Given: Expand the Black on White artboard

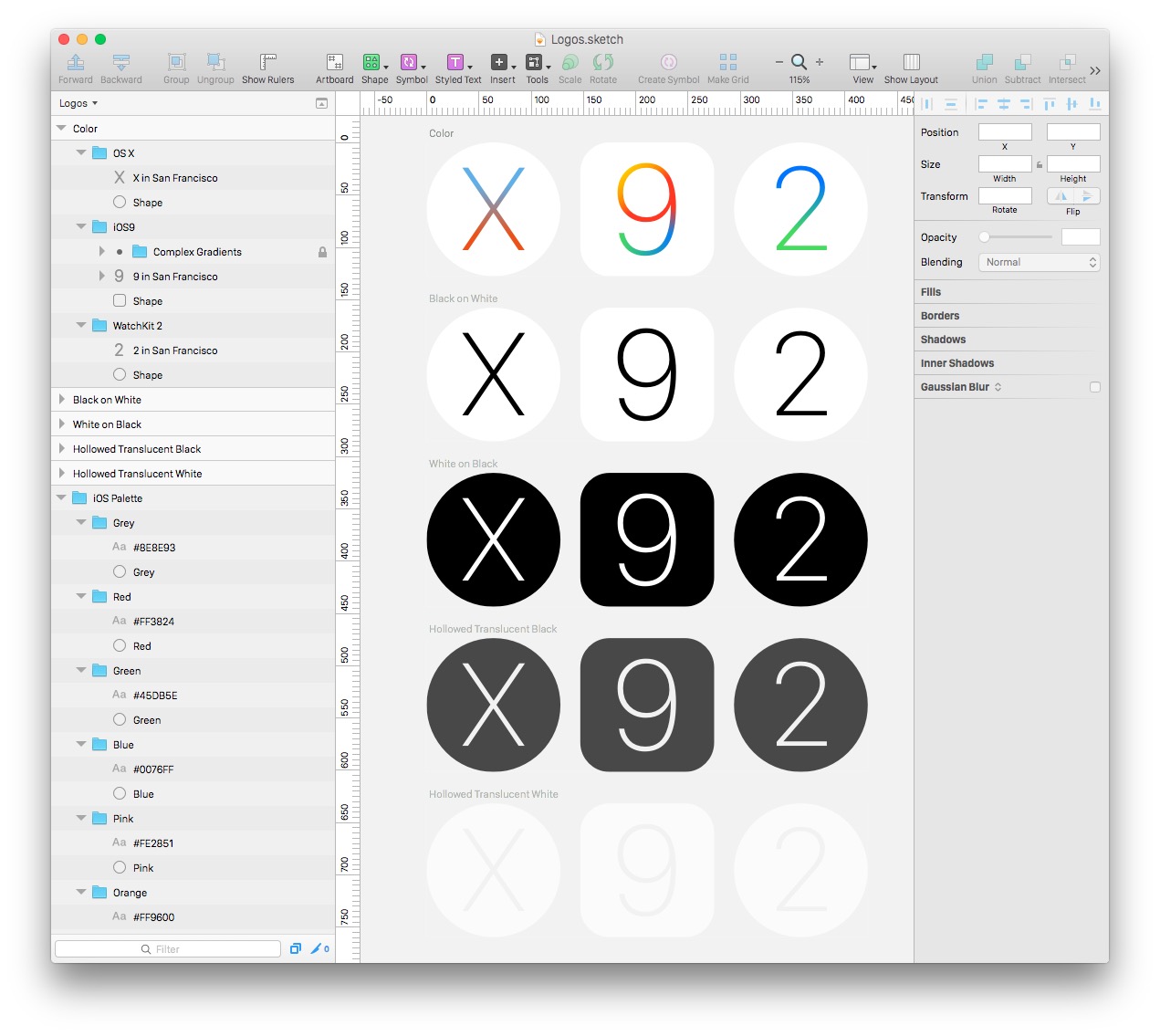Looking at the screenshot, I should coord(61,400).
